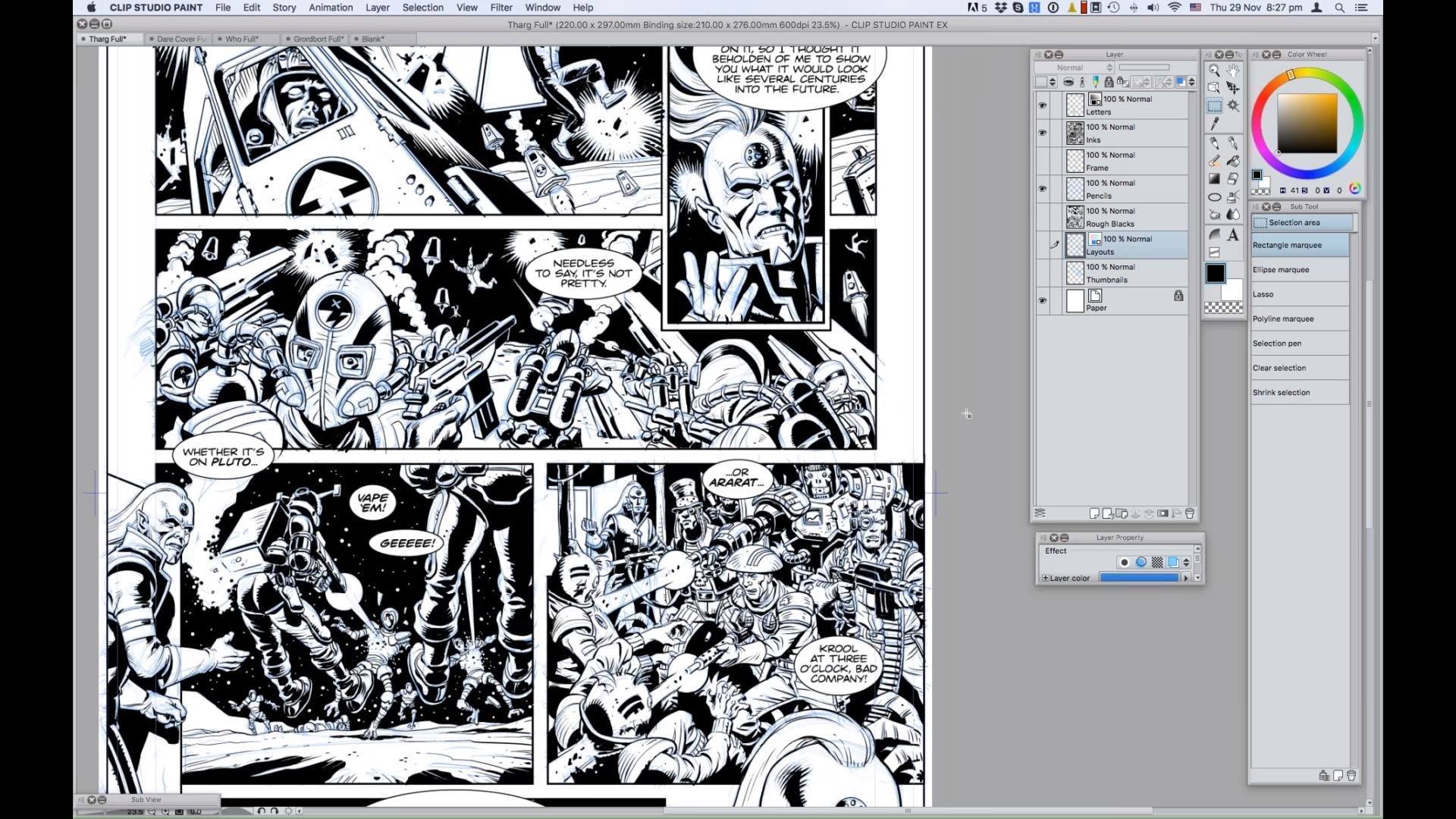Image resolution: width=1456 pixels, height=819 pixels.
Task: Show the Frame layer
Action: coord(1042,161)
